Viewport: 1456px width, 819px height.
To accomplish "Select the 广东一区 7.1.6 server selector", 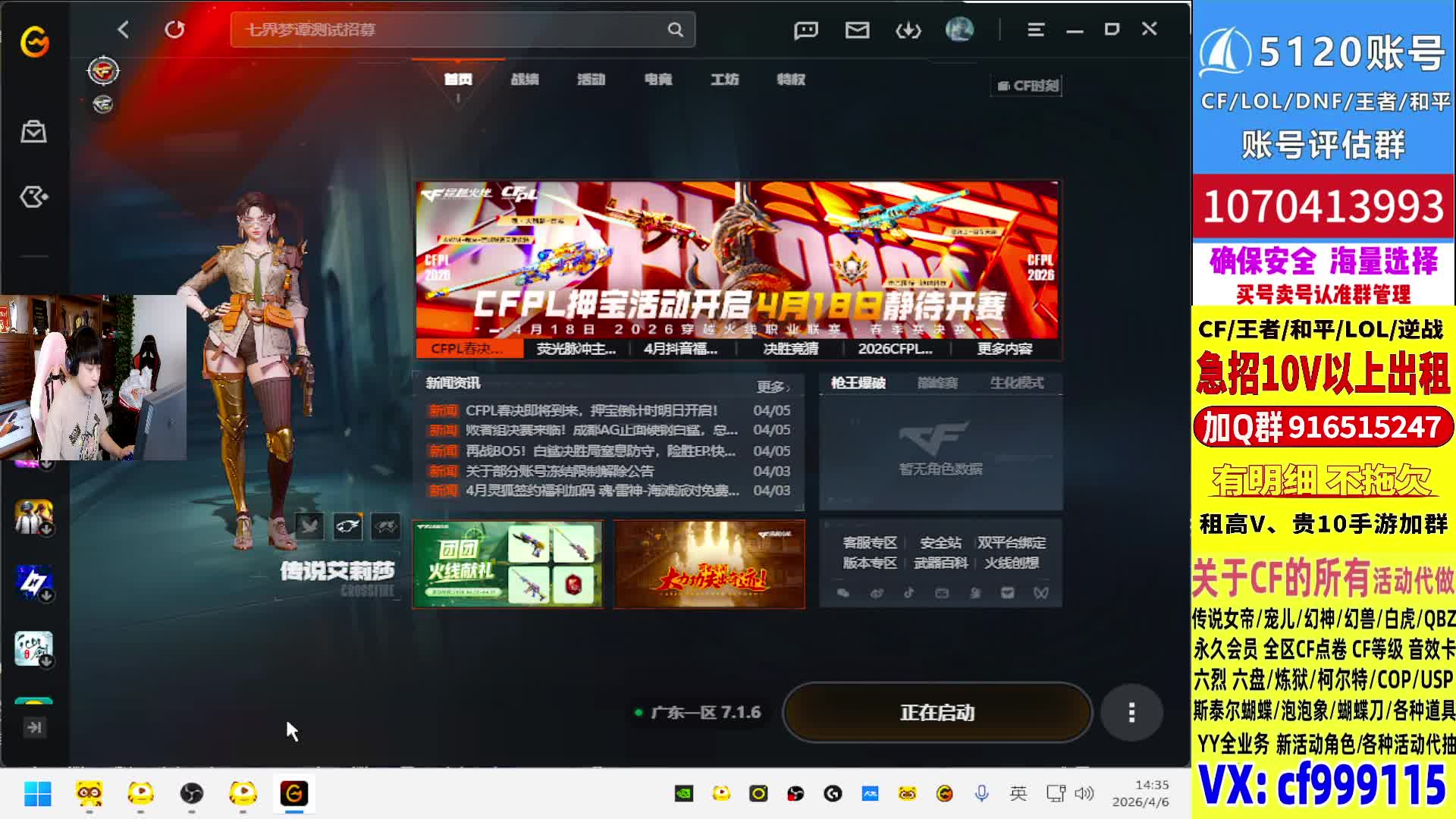I will pos(698,712).
